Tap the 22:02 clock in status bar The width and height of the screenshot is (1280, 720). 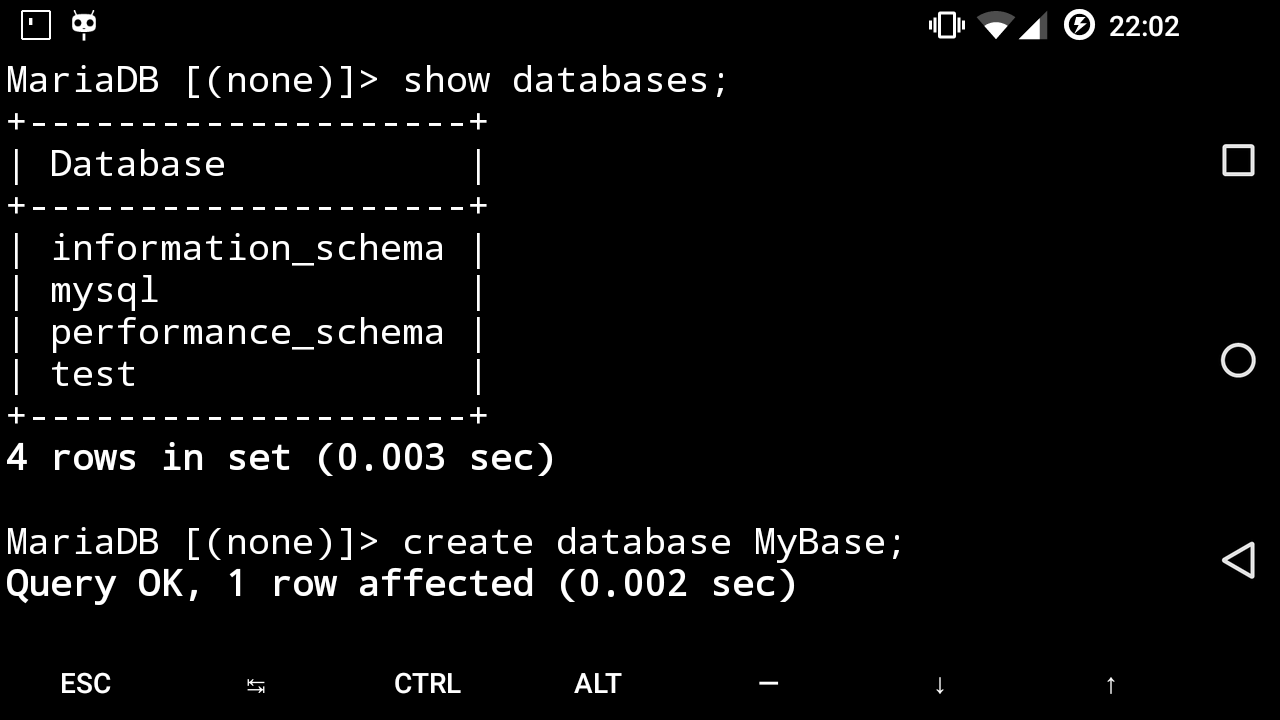(1144, 26)
